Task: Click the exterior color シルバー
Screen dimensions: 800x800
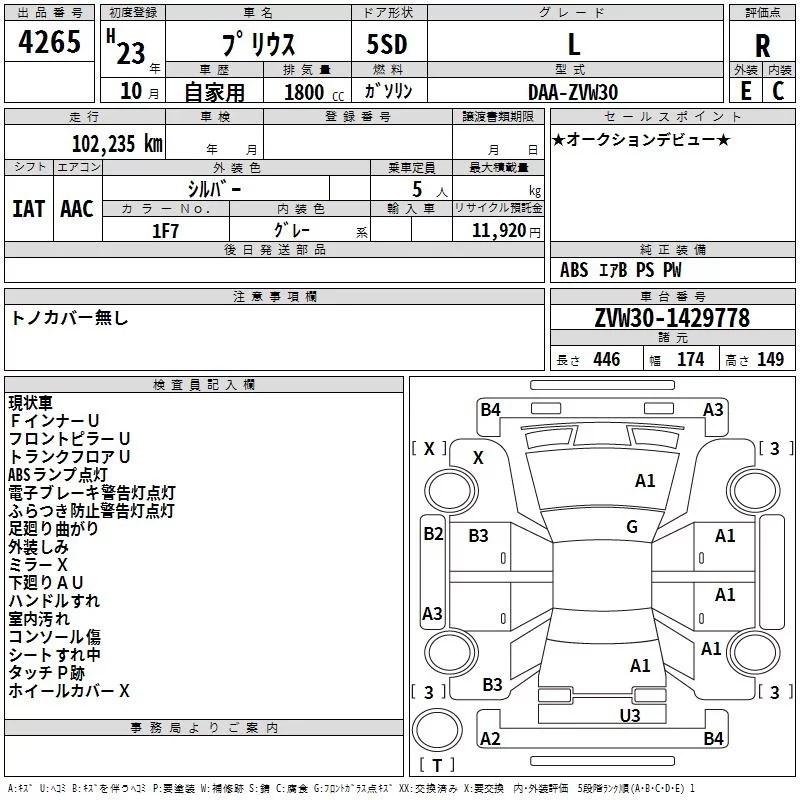Action: tap(215, 189)
